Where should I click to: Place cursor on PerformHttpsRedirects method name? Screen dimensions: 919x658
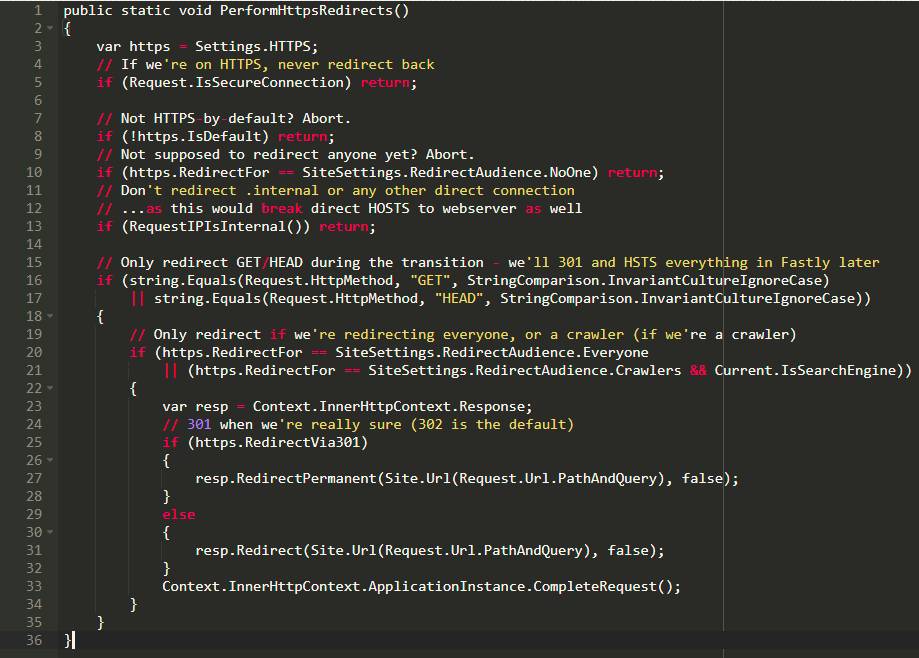307,11
